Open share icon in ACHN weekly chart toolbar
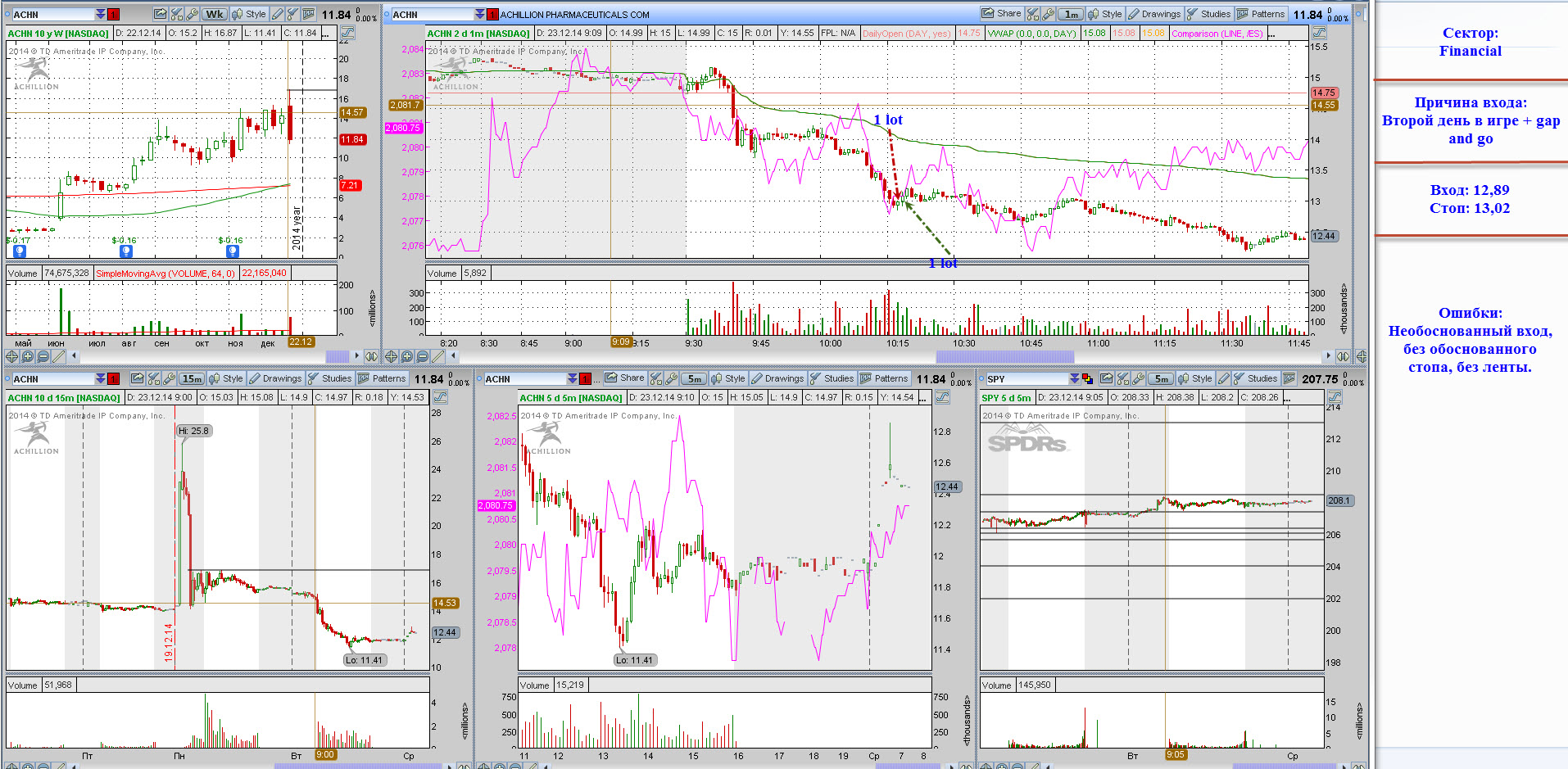This screenshot has width=1568, height=769. tap(160, 14)
